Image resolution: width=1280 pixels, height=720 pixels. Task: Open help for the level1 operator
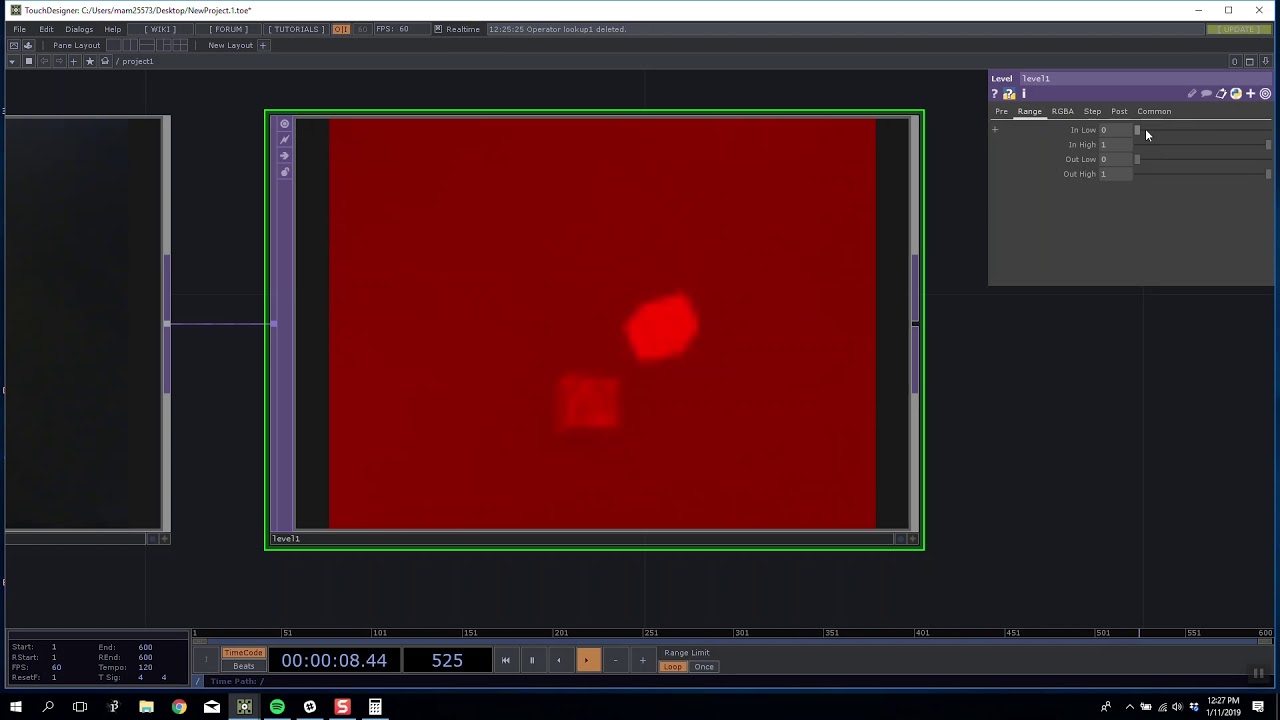(x=995, y=94)
